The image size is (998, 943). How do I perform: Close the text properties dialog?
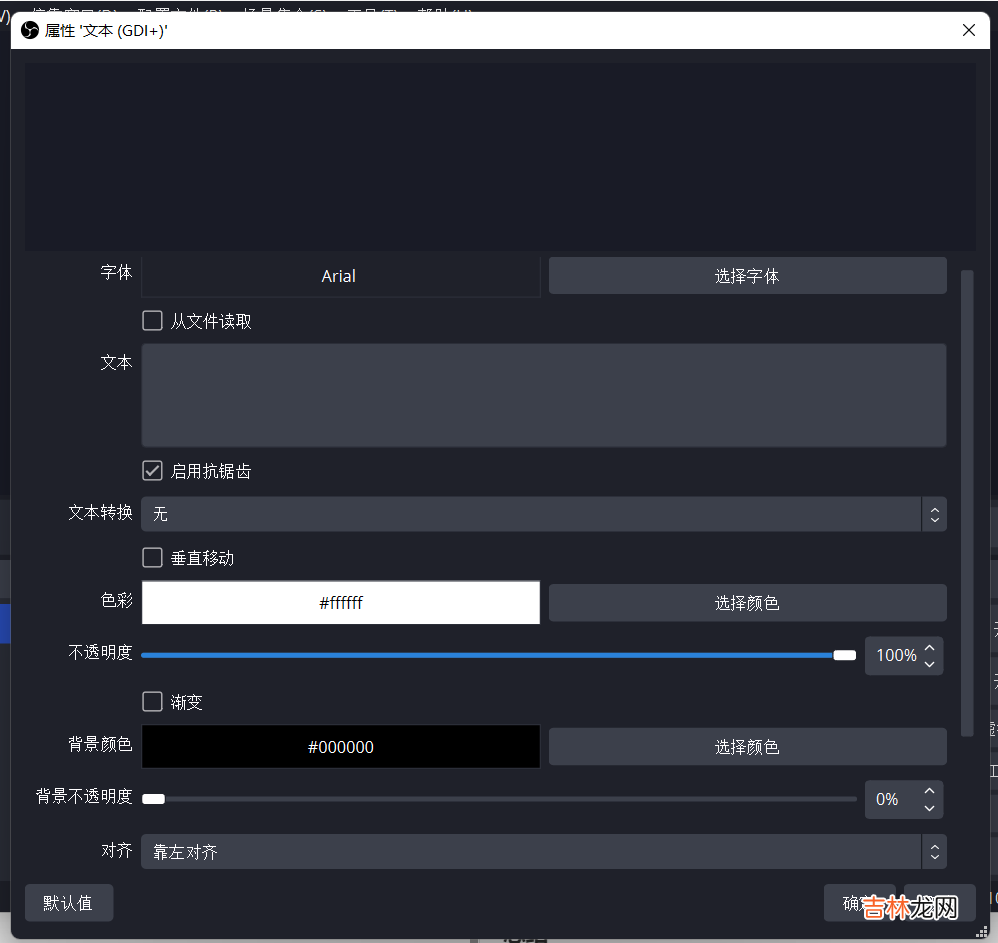point(968,30)
